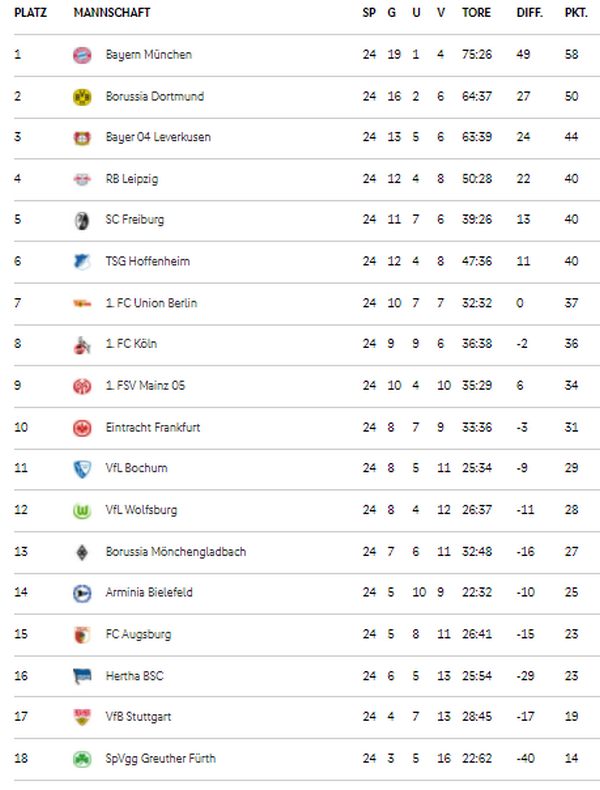Click the RB Leipzig logo
The width and height of the screenshot is (600, 790).
[x=82, y=179]
